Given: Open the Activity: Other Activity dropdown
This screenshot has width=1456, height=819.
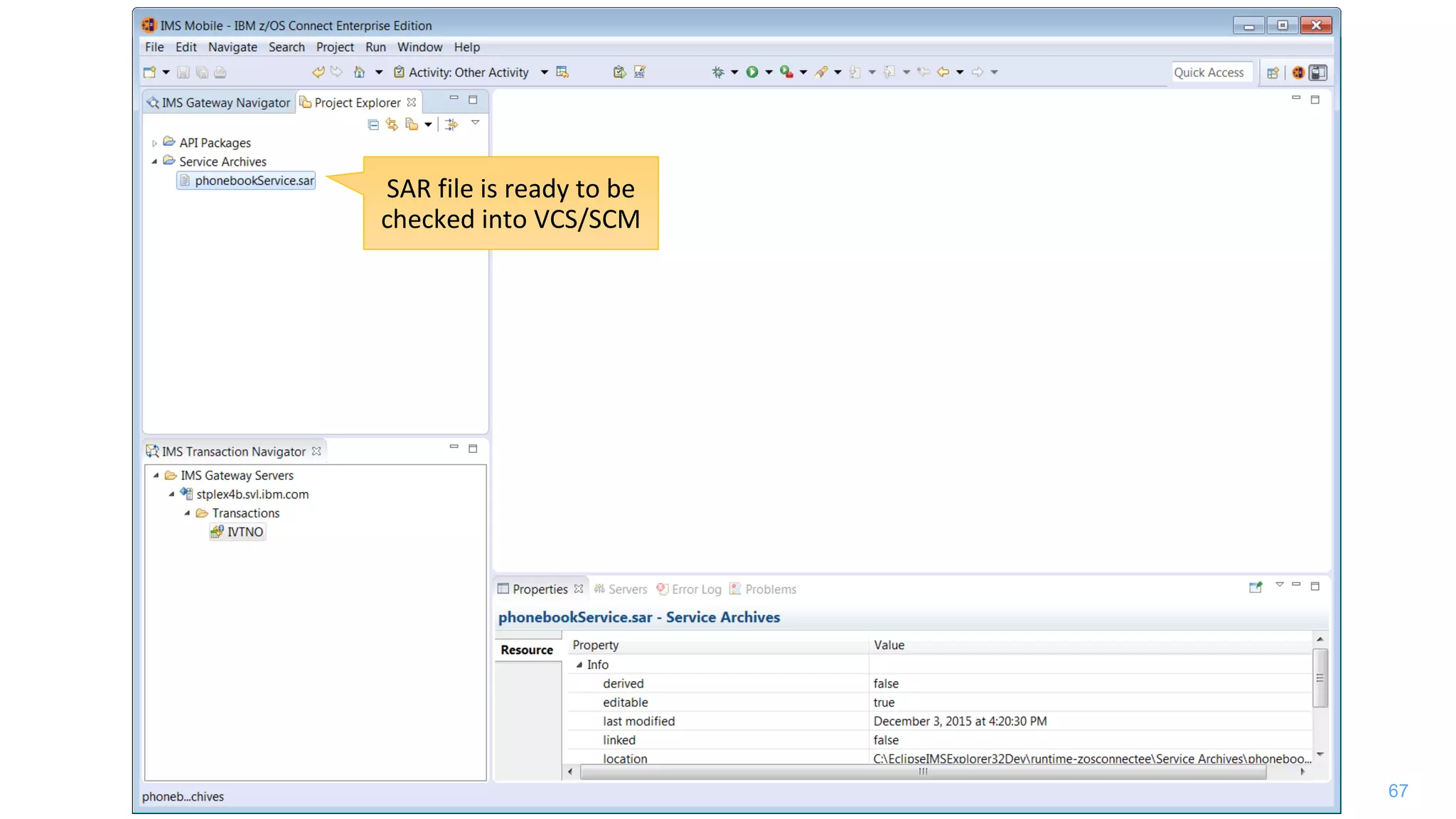Looking at the screenshot, I should pyautogui.click(x=544, y=72).
